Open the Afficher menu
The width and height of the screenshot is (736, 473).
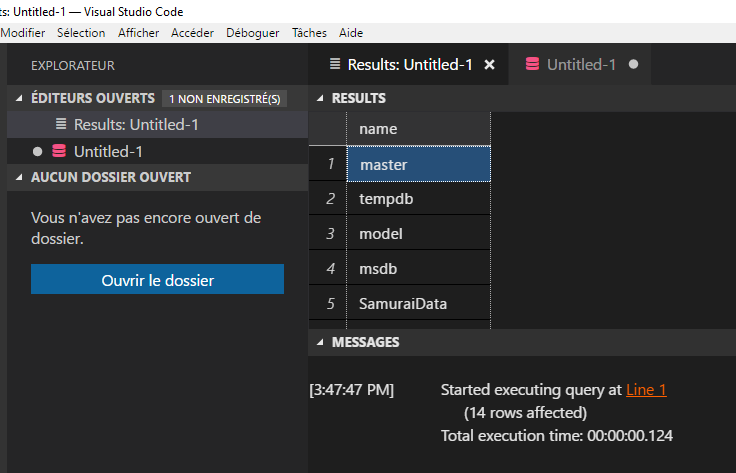point(138,33)
